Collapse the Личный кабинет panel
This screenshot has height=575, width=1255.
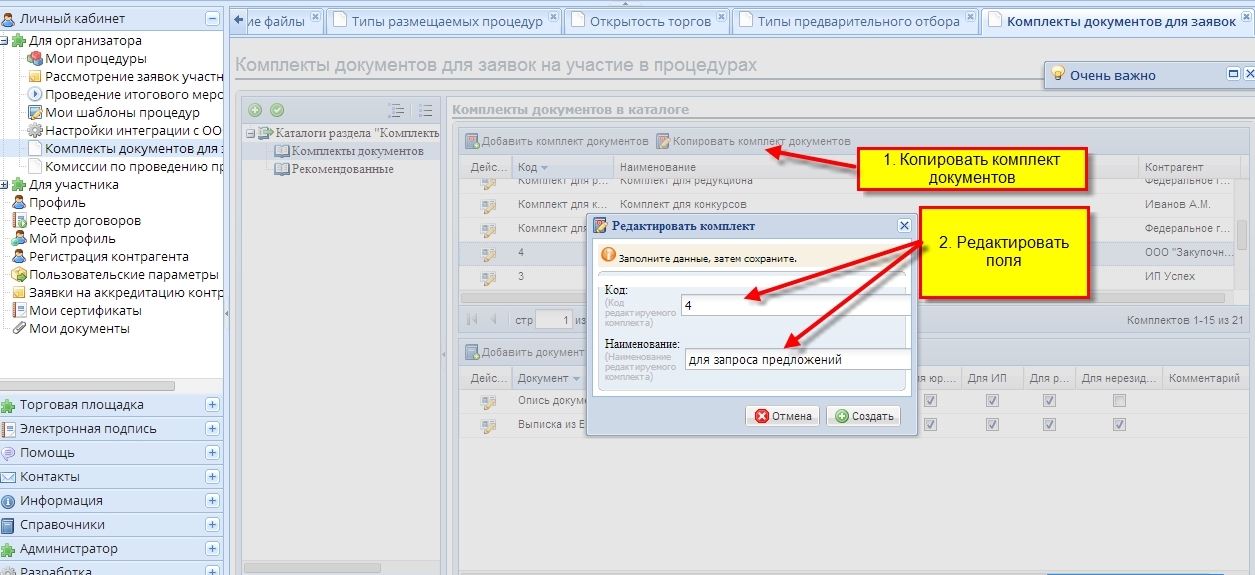[x=212, y=18]
